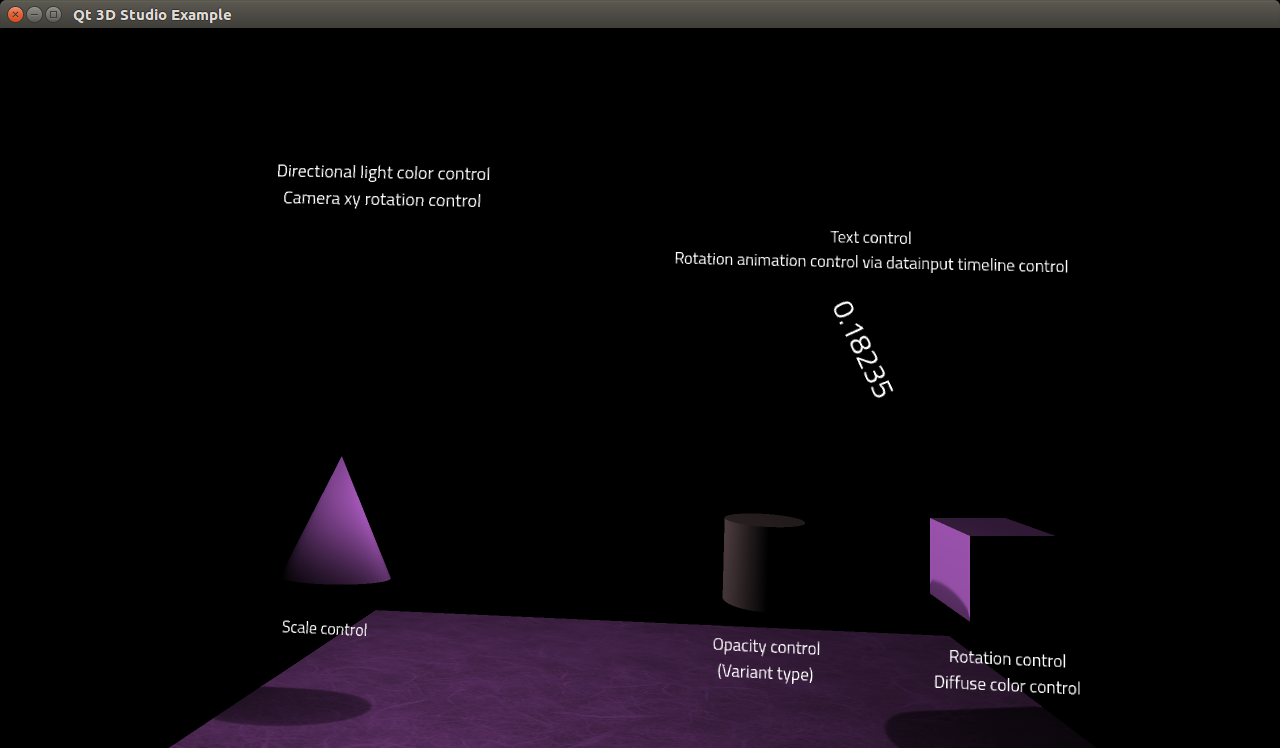Click the "(Variant type)" text
The width and height of the screenshot is (1280, 748).
765,673
